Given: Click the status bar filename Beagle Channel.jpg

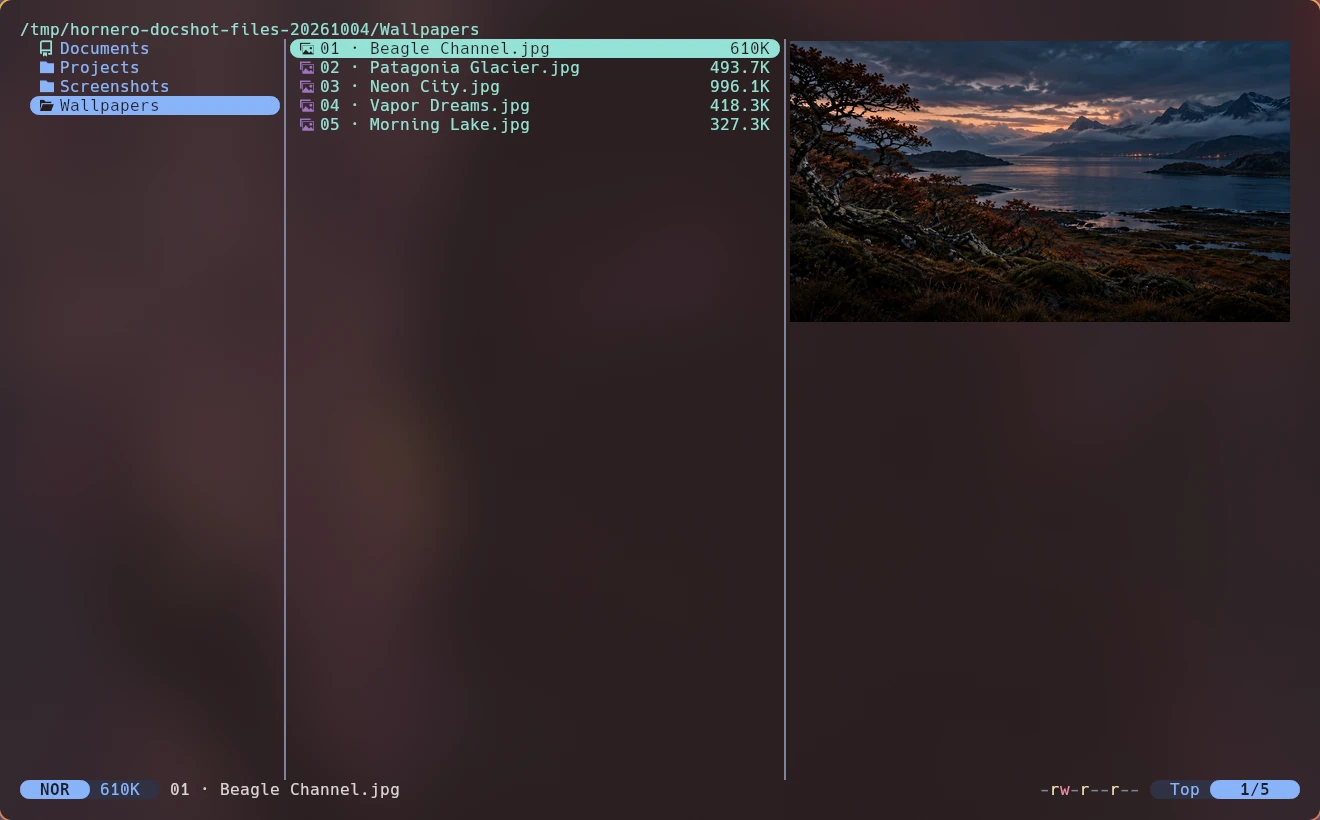Looking at the screenshot, I should (x=285, y=789).
